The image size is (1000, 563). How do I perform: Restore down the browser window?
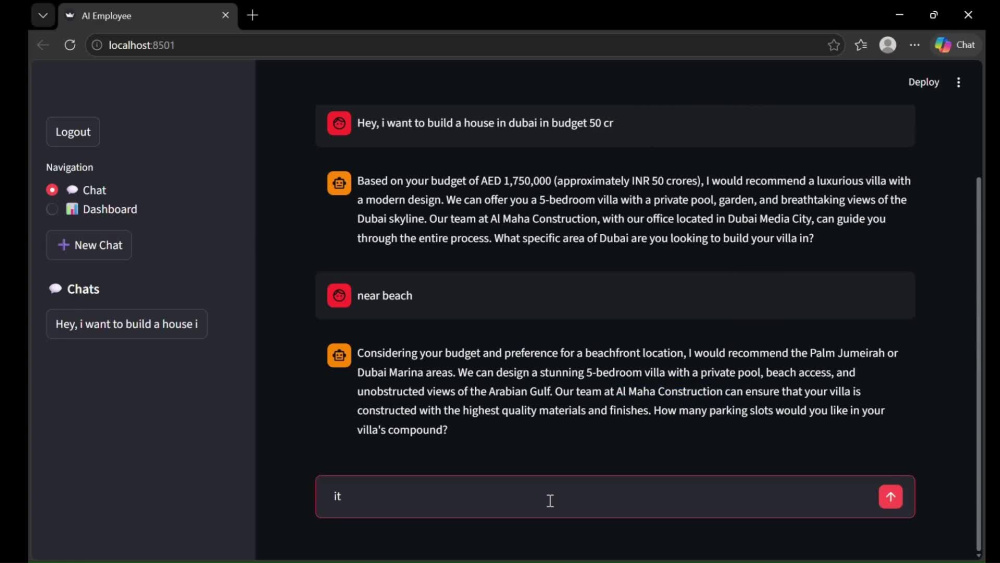point(934,15)
